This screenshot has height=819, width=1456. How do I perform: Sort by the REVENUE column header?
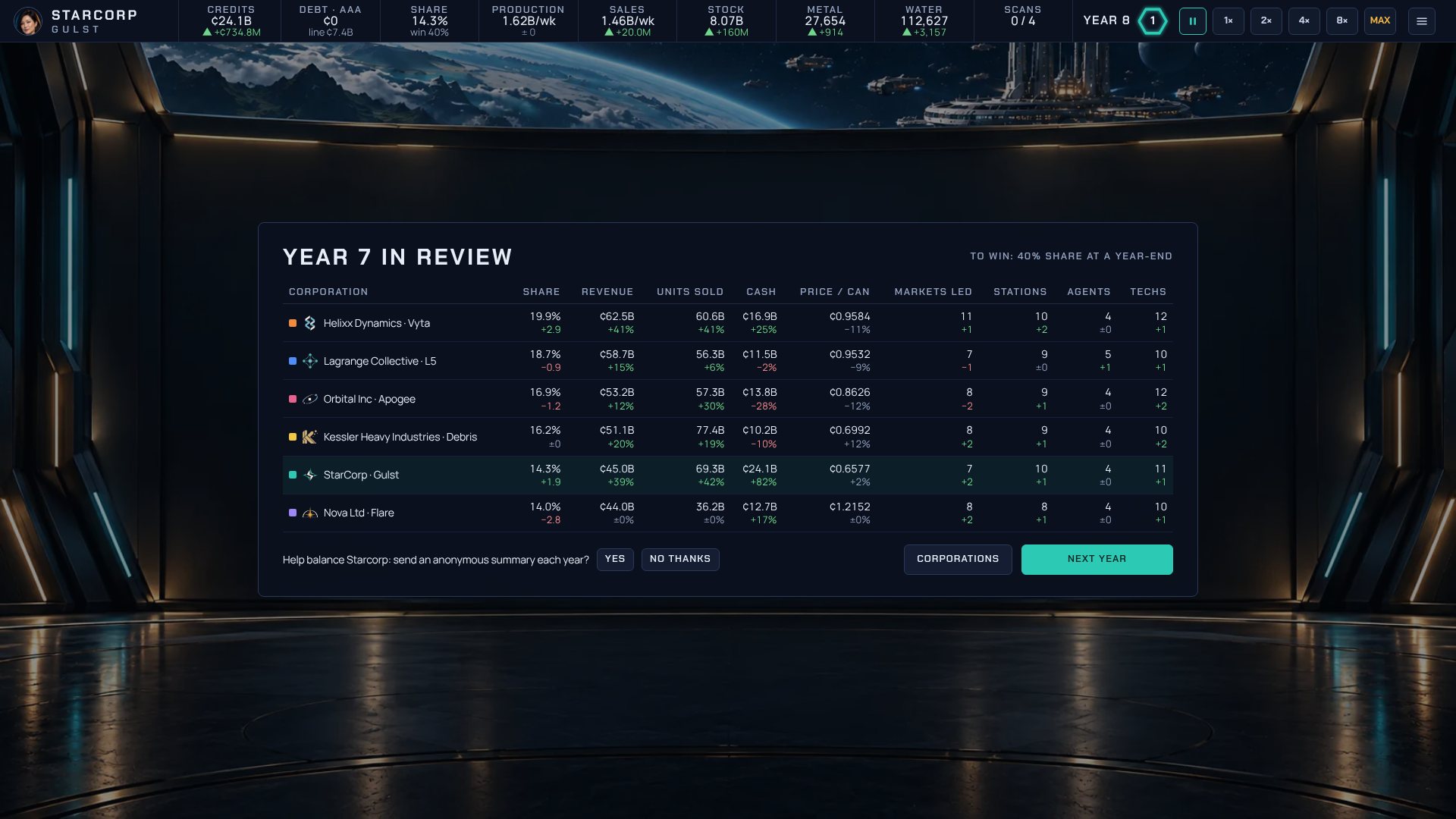(x=607, y=292)
